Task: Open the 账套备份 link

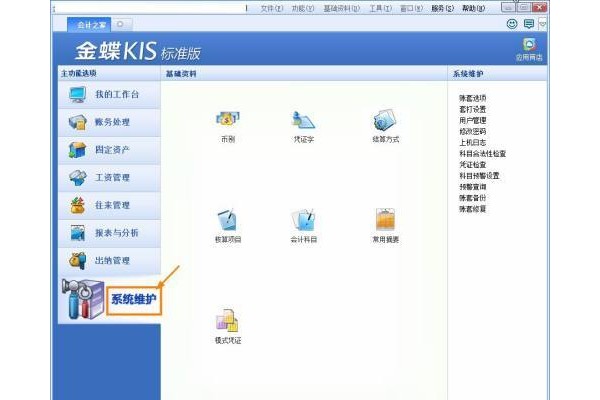Action: click(473, 198)
